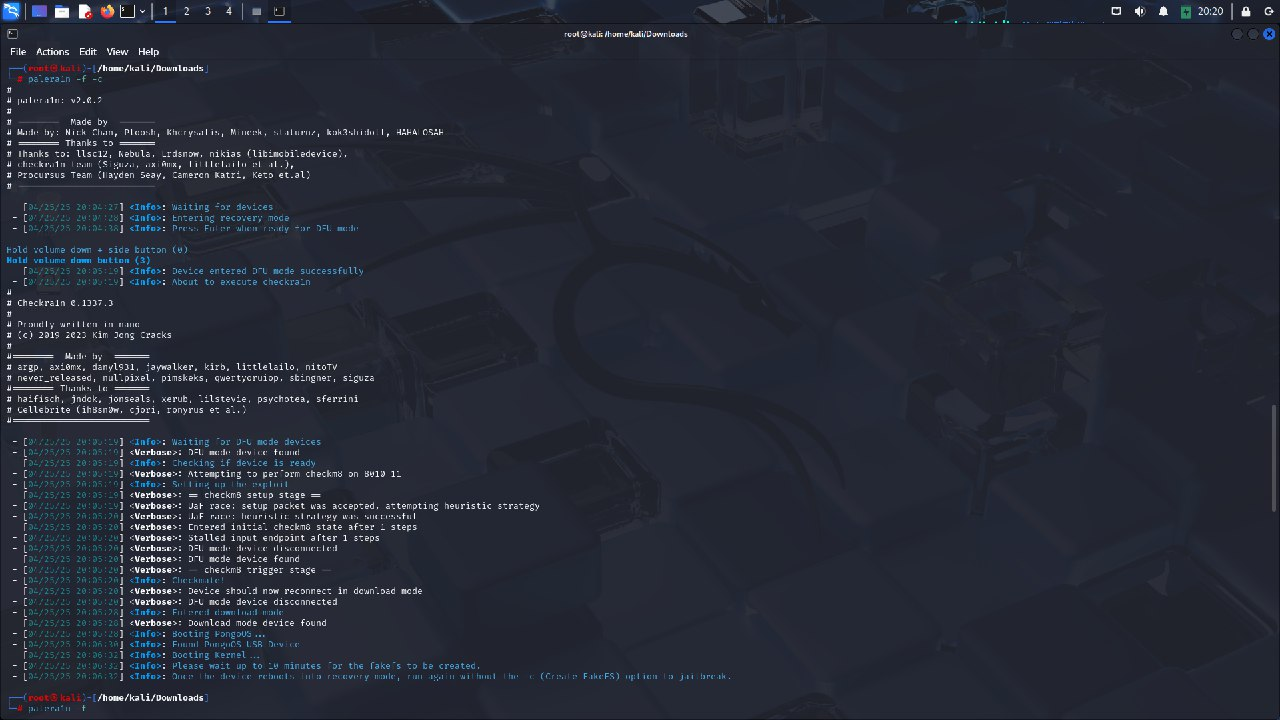Launch Firefox from the panel
Screen dimensions: 1280x720
click(x=107, y=11)
